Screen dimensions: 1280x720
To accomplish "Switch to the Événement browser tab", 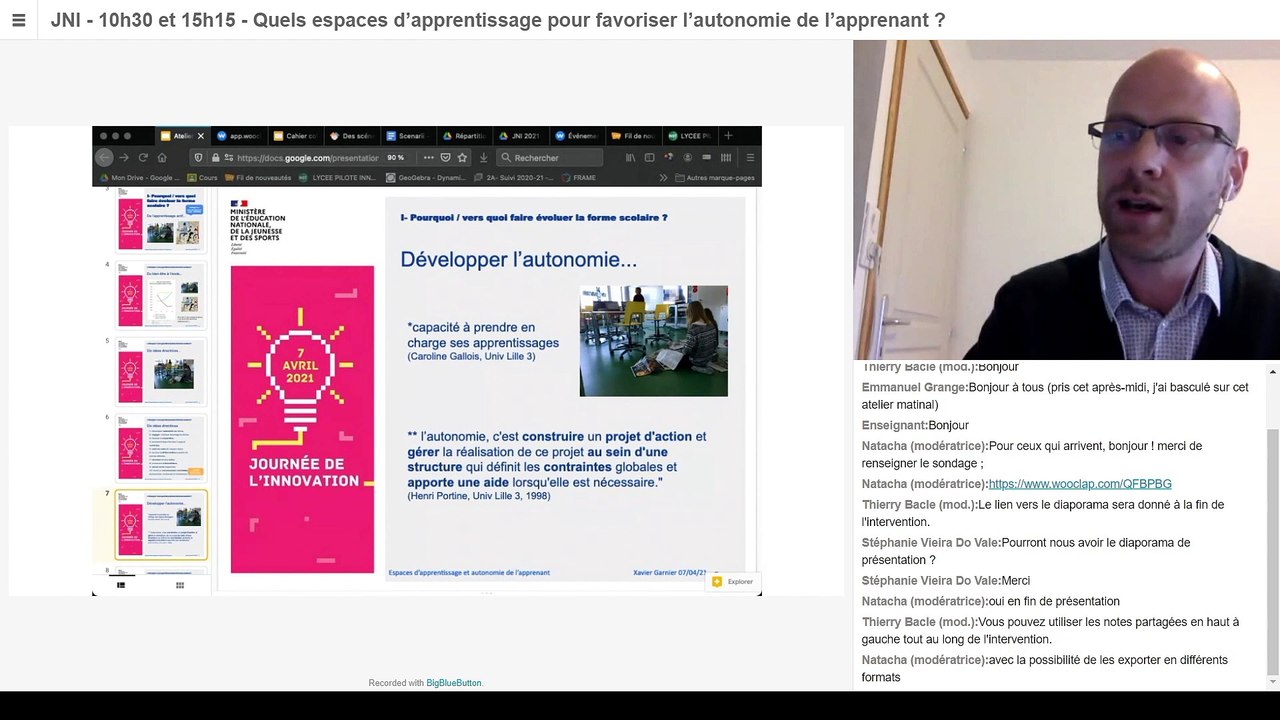I will coord(576,135).
